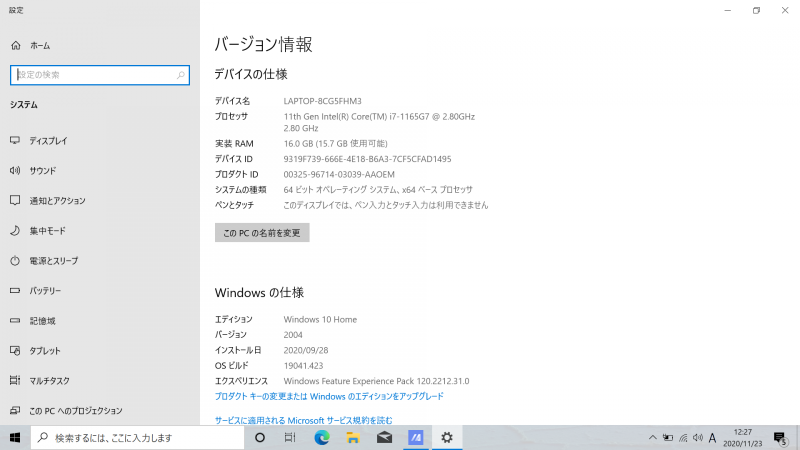Open Microsoft サービス規約 link

(304, 420)
